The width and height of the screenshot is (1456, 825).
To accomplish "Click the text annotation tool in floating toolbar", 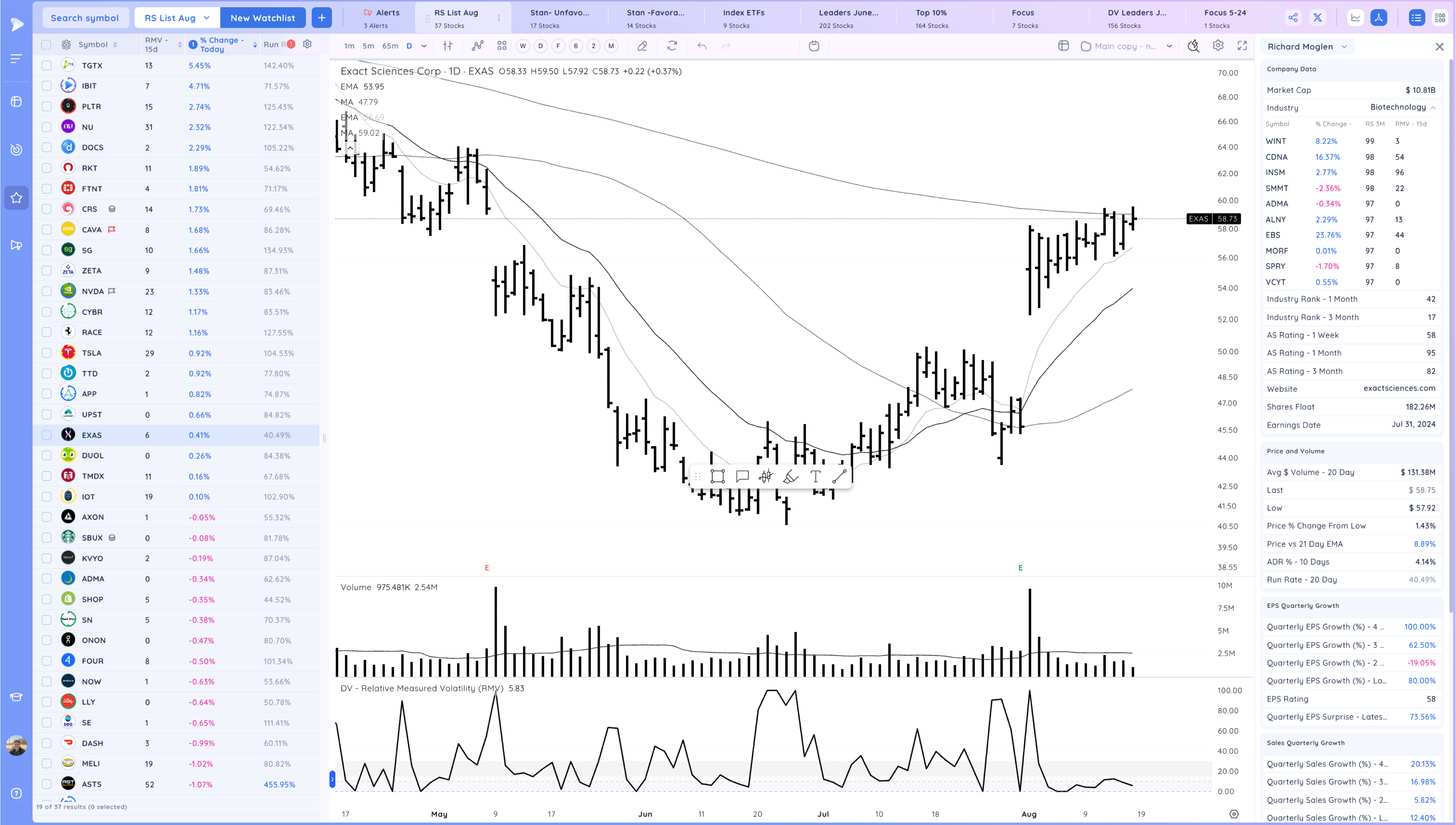I will click(x=815, y=477).
